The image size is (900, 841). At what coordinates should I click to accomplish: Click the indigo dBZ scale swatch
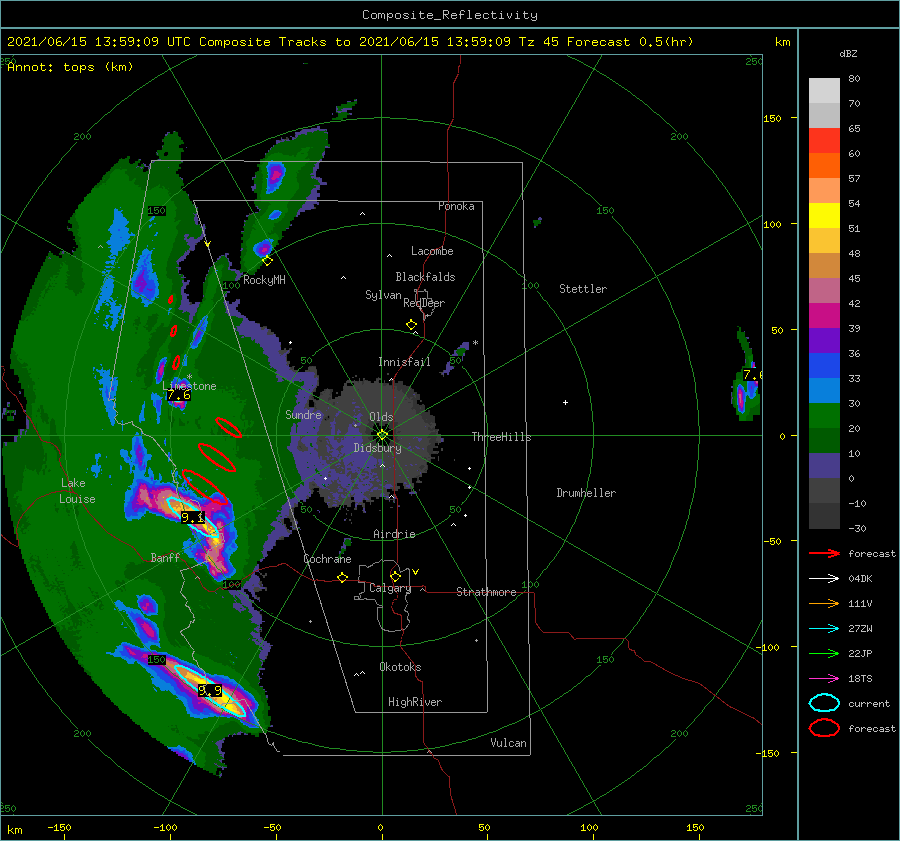(x=824, y=466)
